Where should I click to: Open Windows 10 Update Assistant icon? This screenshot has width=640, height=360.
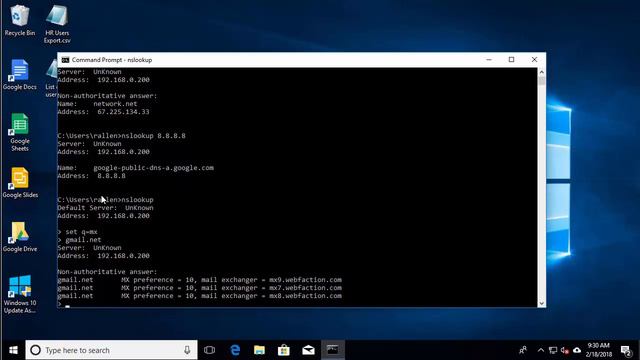click(20, 294)
